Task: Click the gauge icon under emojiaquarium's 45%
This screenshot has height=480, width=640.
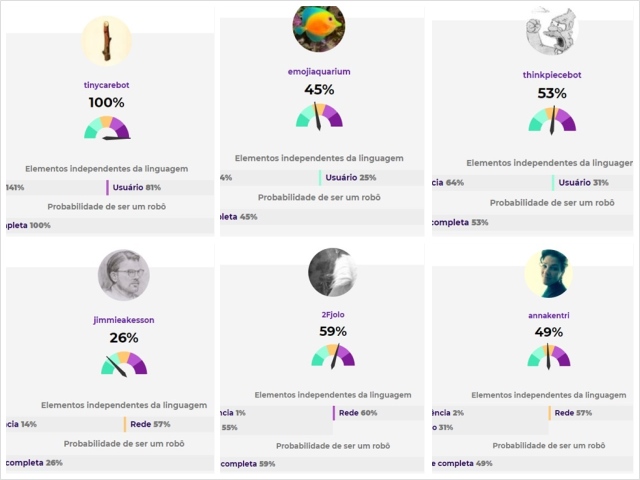Action: (319, 116)
